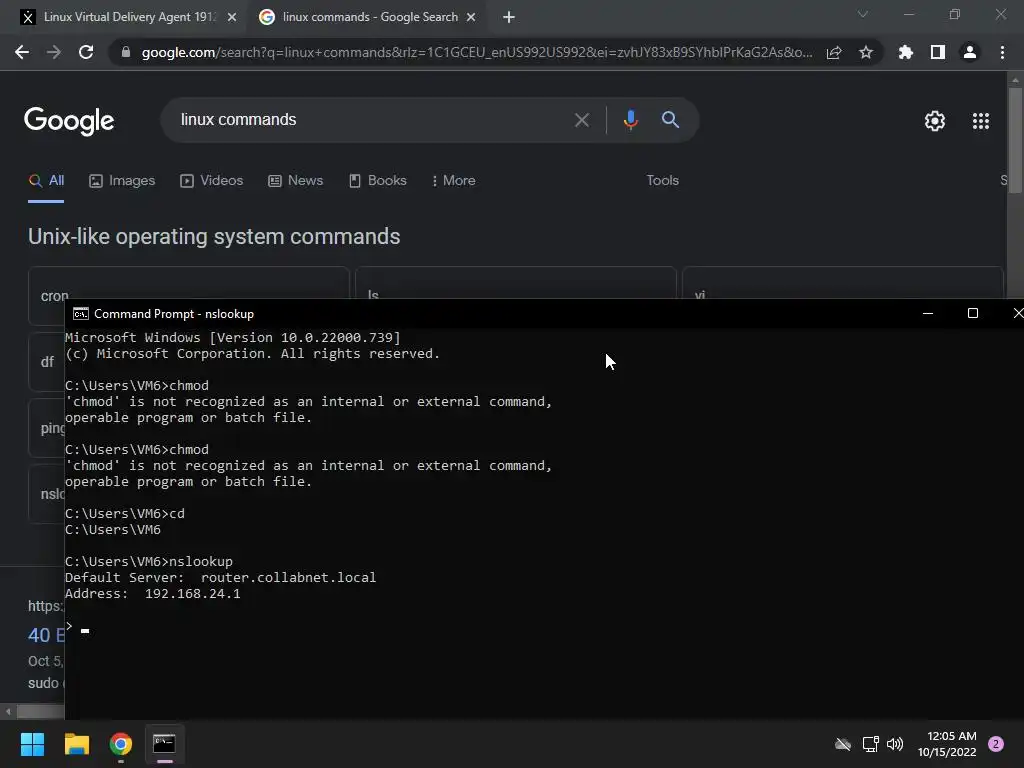
Task: Switch to Linux Virtual Delivery Agent tab
Action: click(x=128, y=18)
